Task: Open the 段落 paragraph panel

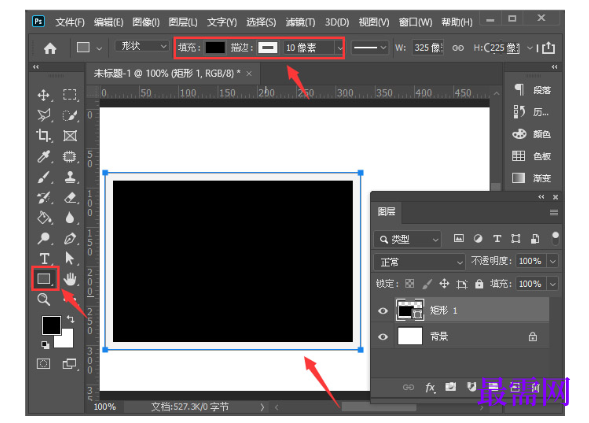Action: [532, 90]
